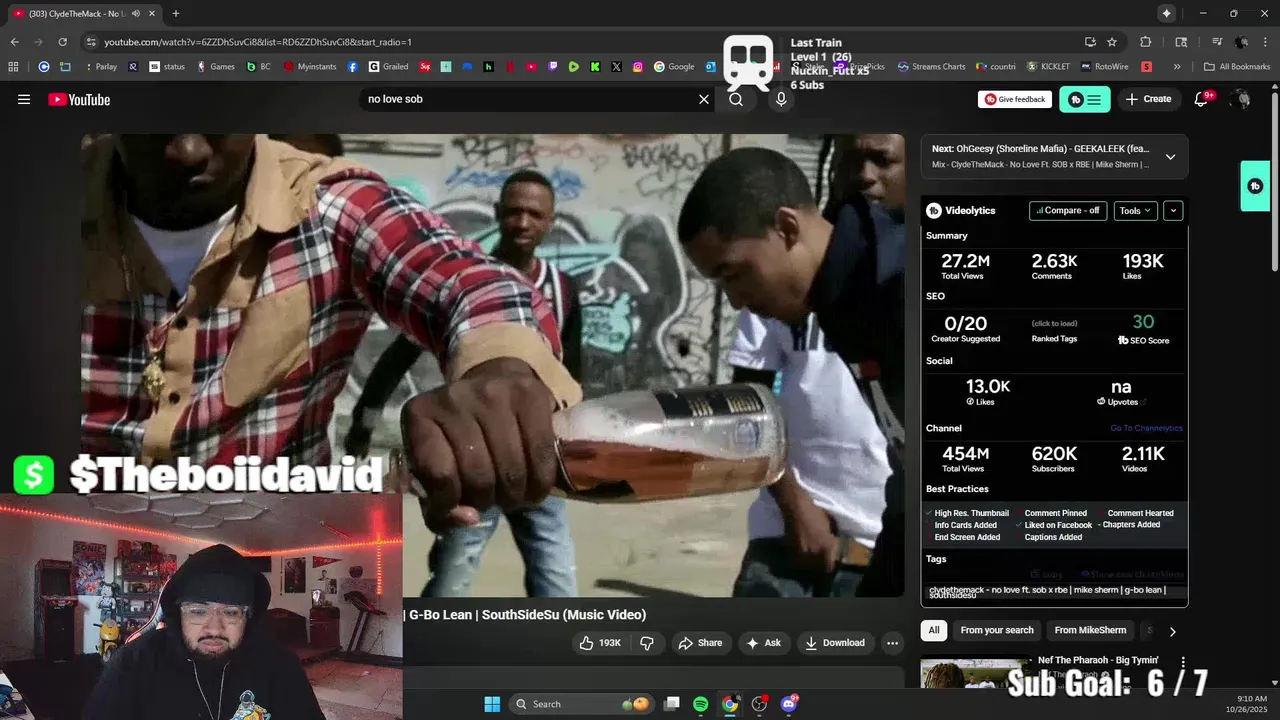Open the Myinstants bookmark

pos(310,67)
